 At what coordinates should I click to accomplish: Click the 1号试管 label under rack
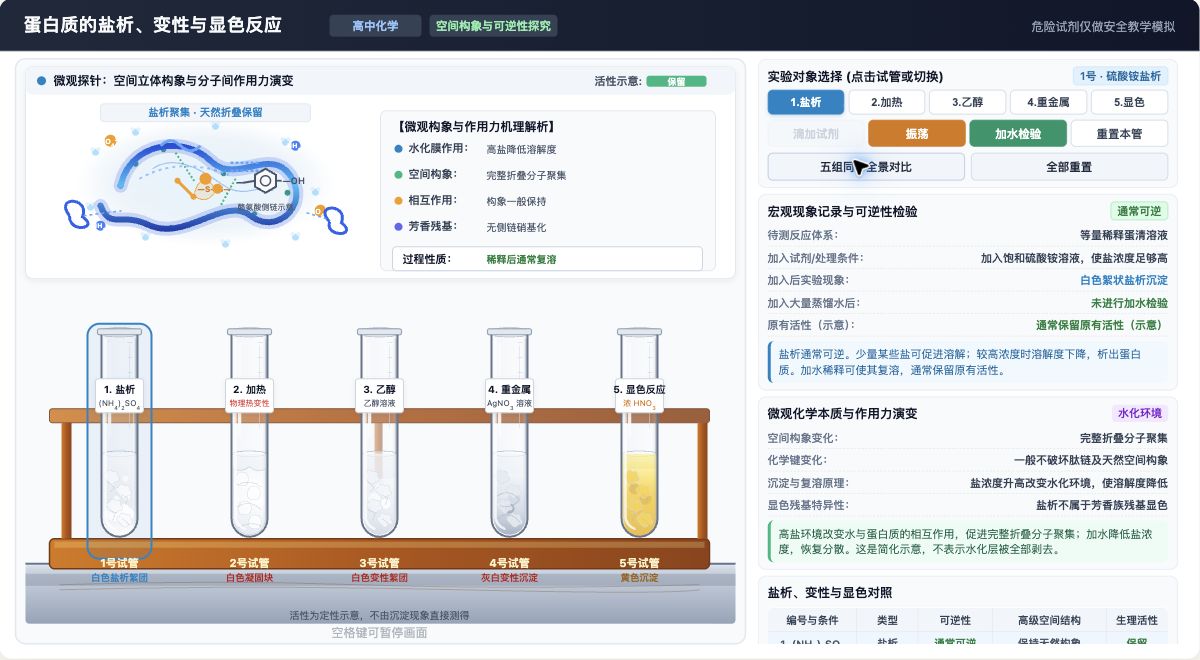click(120, 563)
